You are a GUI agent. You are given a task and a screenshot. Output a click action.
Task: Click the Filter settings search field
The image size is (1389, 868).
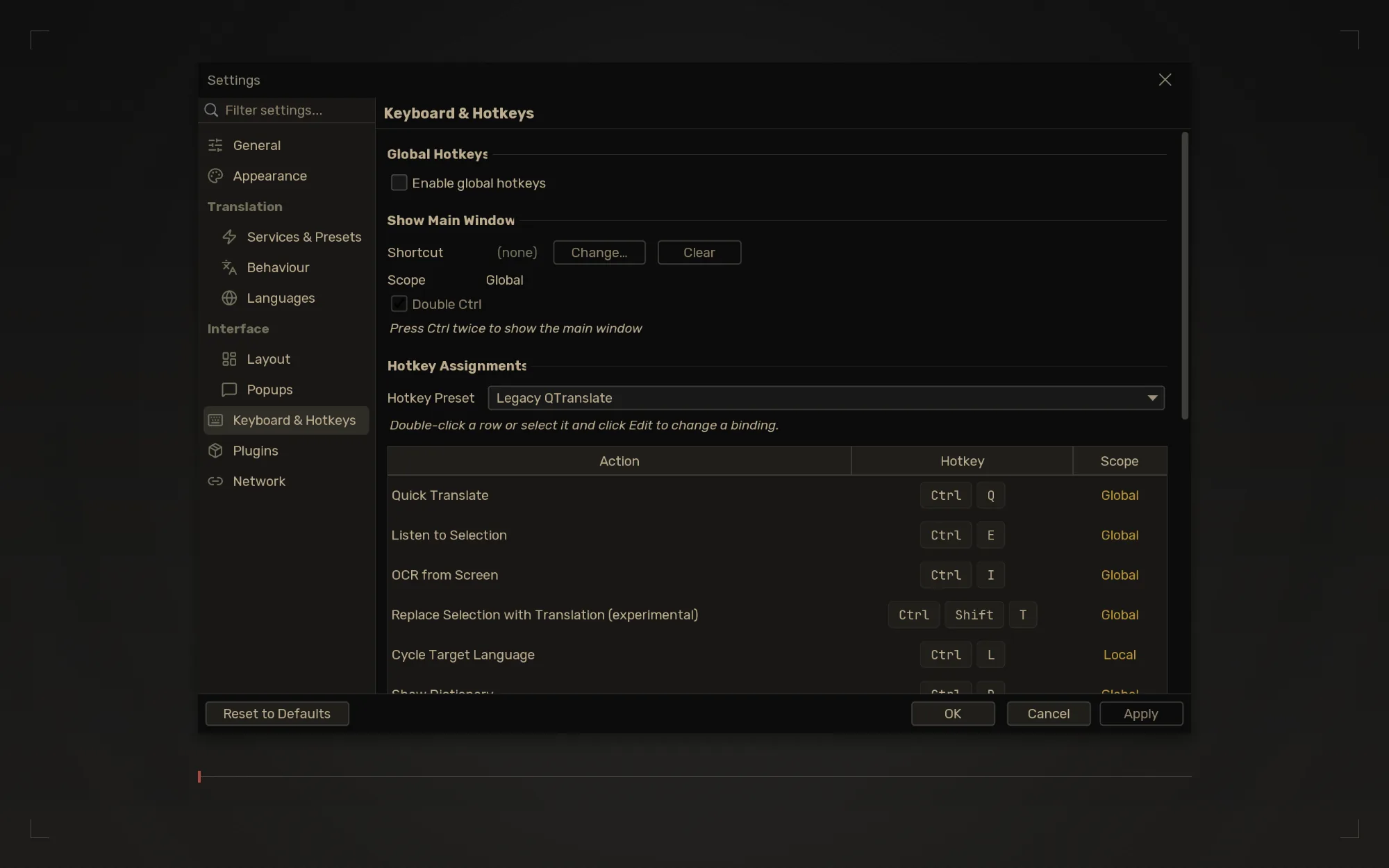pyautogui.click(x=287, y=110)
